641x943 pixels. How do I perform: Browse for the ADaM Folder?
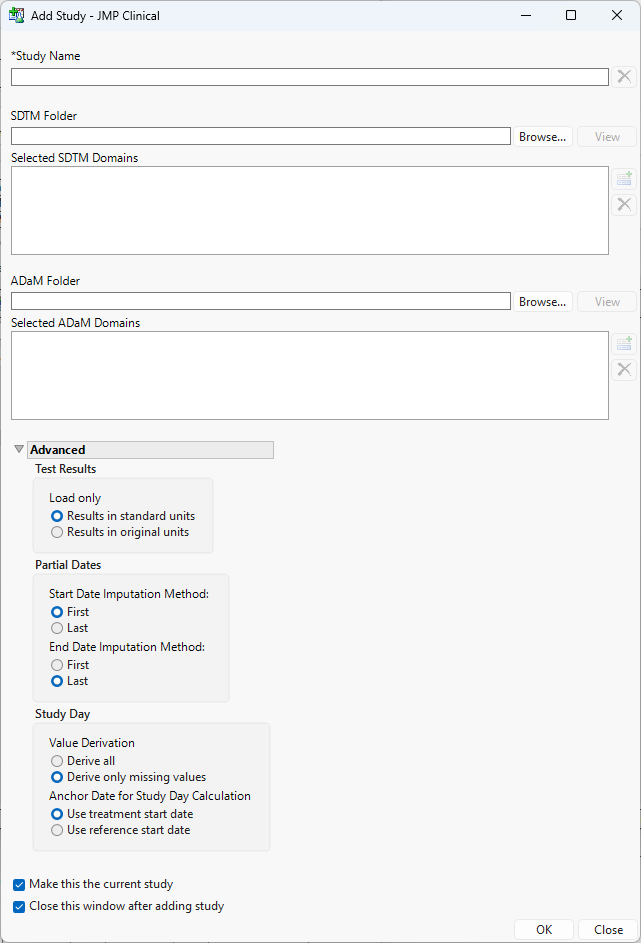click(x=543, y=302)
